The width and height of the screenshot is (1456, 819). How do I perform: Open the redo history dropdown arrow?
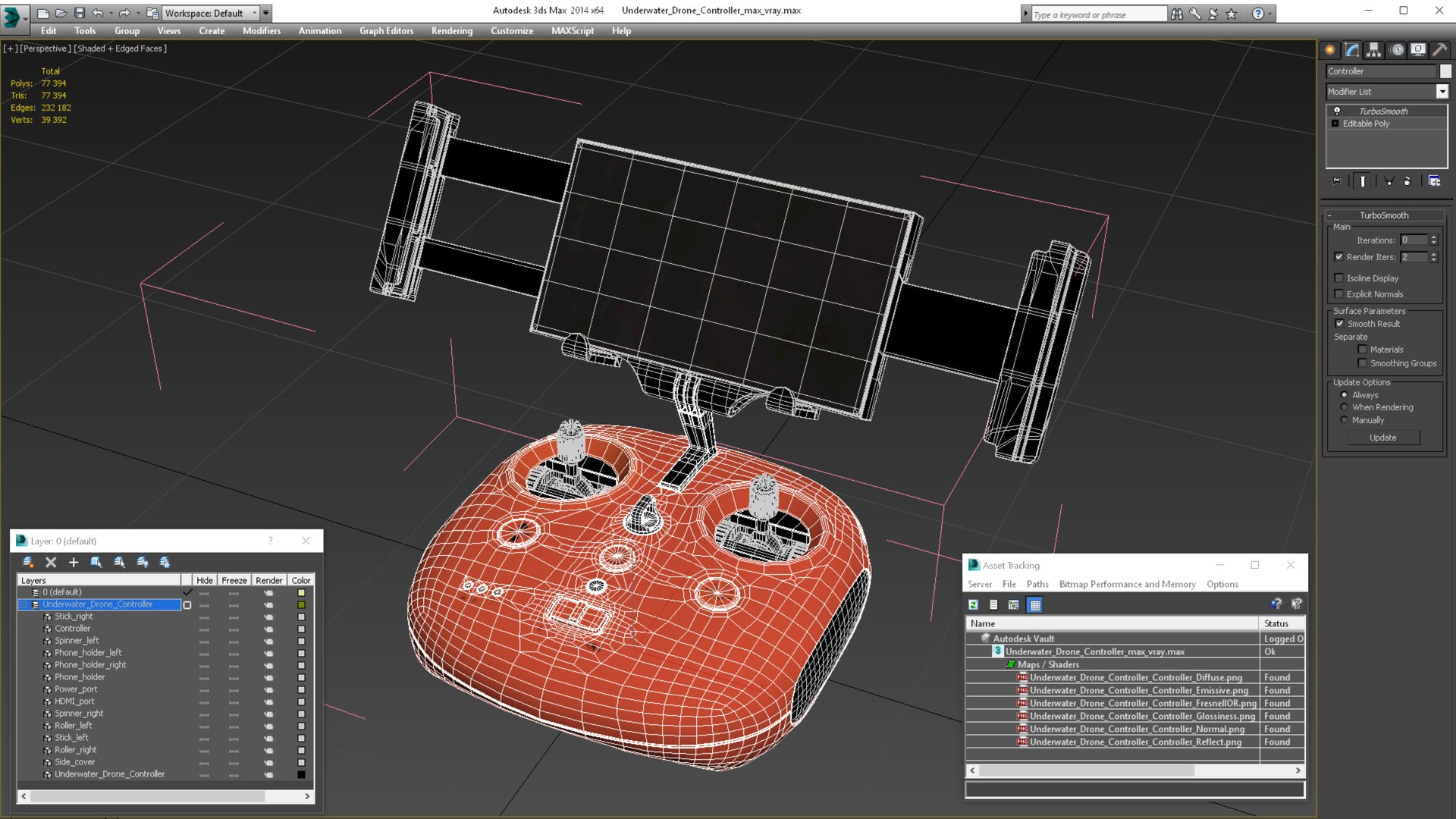138,13
